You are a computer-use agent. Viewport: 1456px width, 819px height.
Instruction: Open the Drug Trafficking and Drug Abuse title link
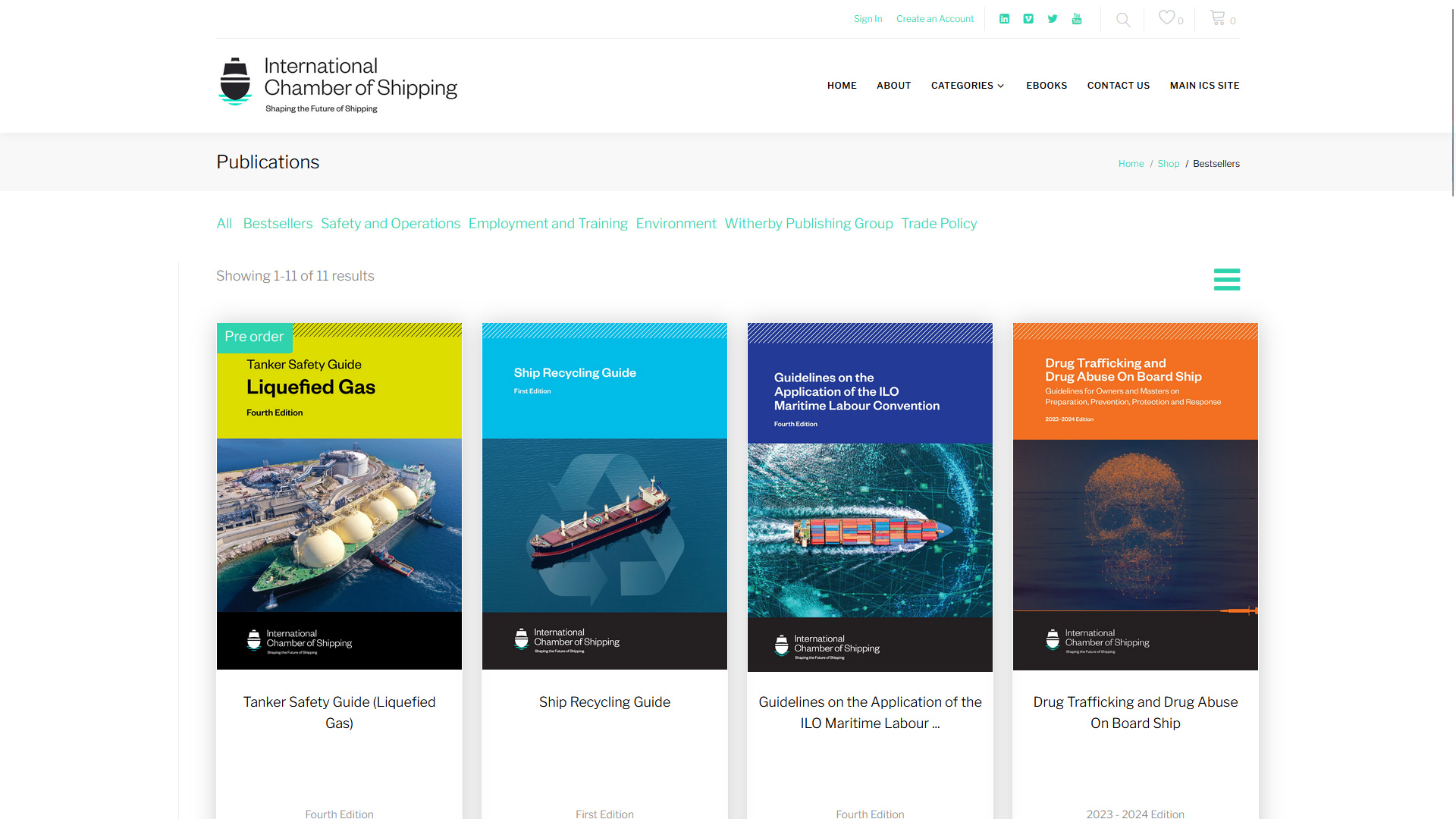point(1135,712)
